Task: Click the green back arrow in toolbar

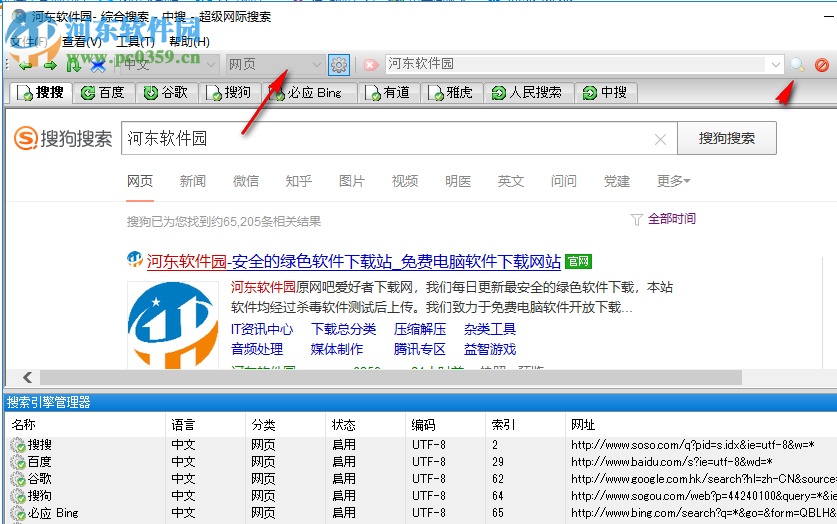Action: [26, 66]
